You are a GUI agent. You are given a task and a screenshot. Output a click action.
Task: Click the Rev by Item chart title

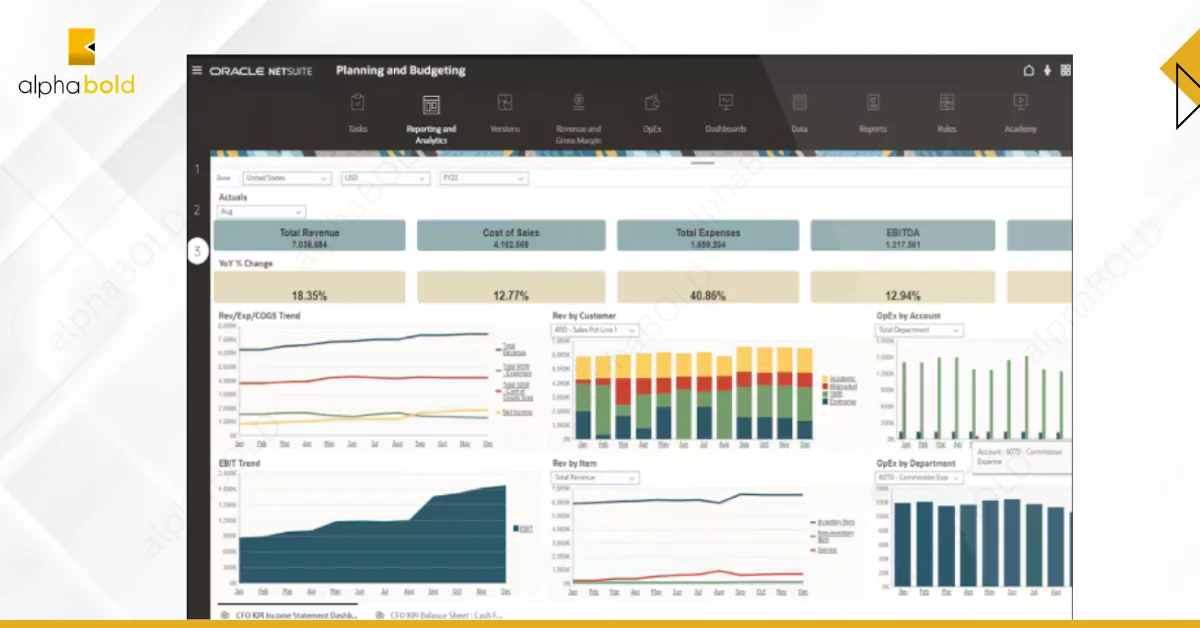pos(575,464)
